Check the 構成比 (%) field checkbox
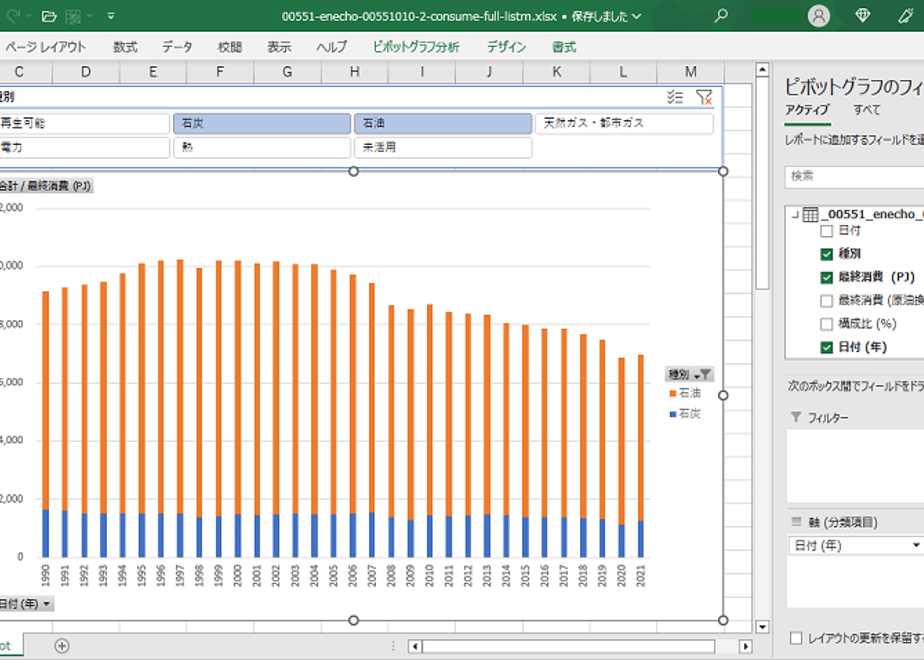The image size is (924, 660). pos(826,324)
